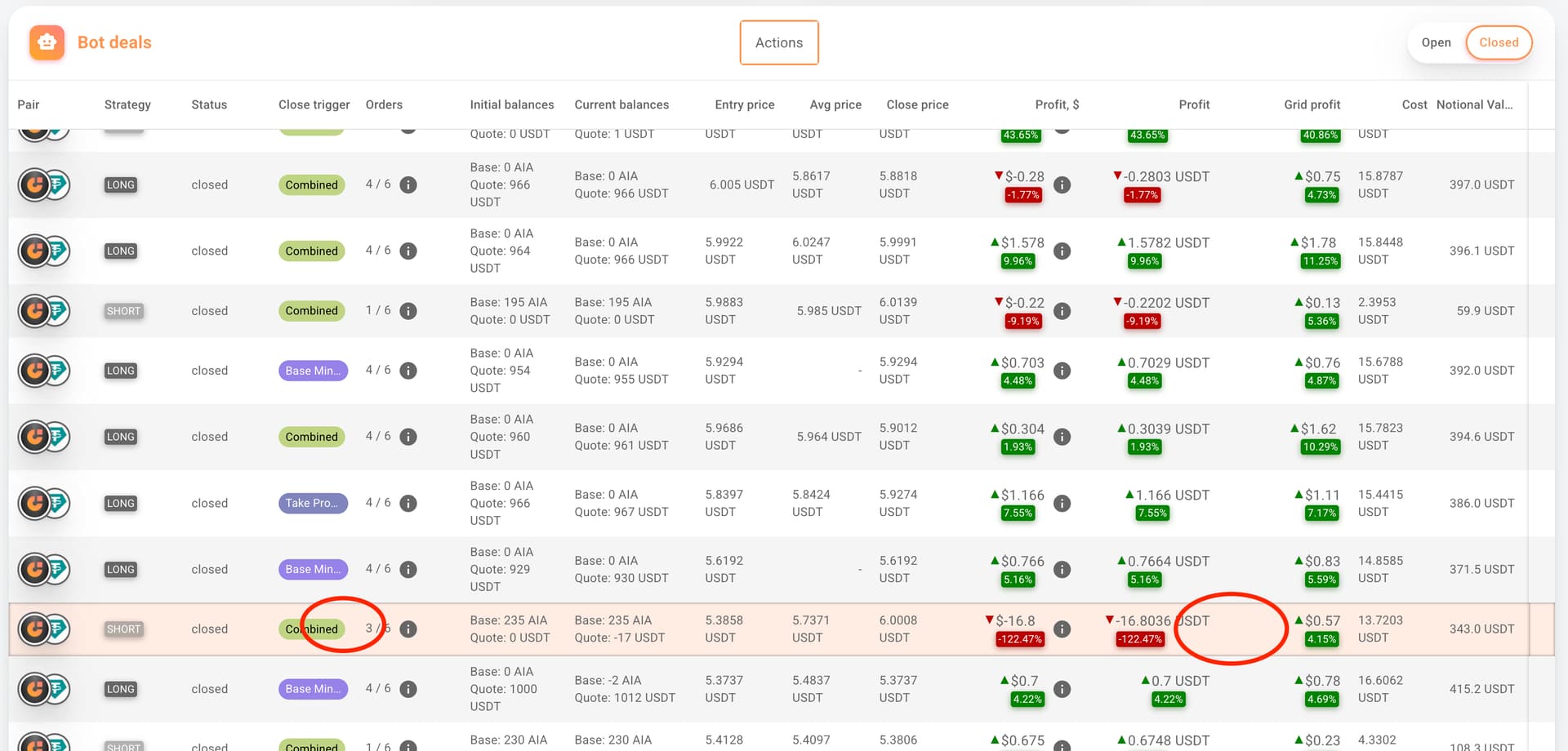Click profit info icon for the $-16.8 deal
1568x751 pixels.
coord(1062,629)
